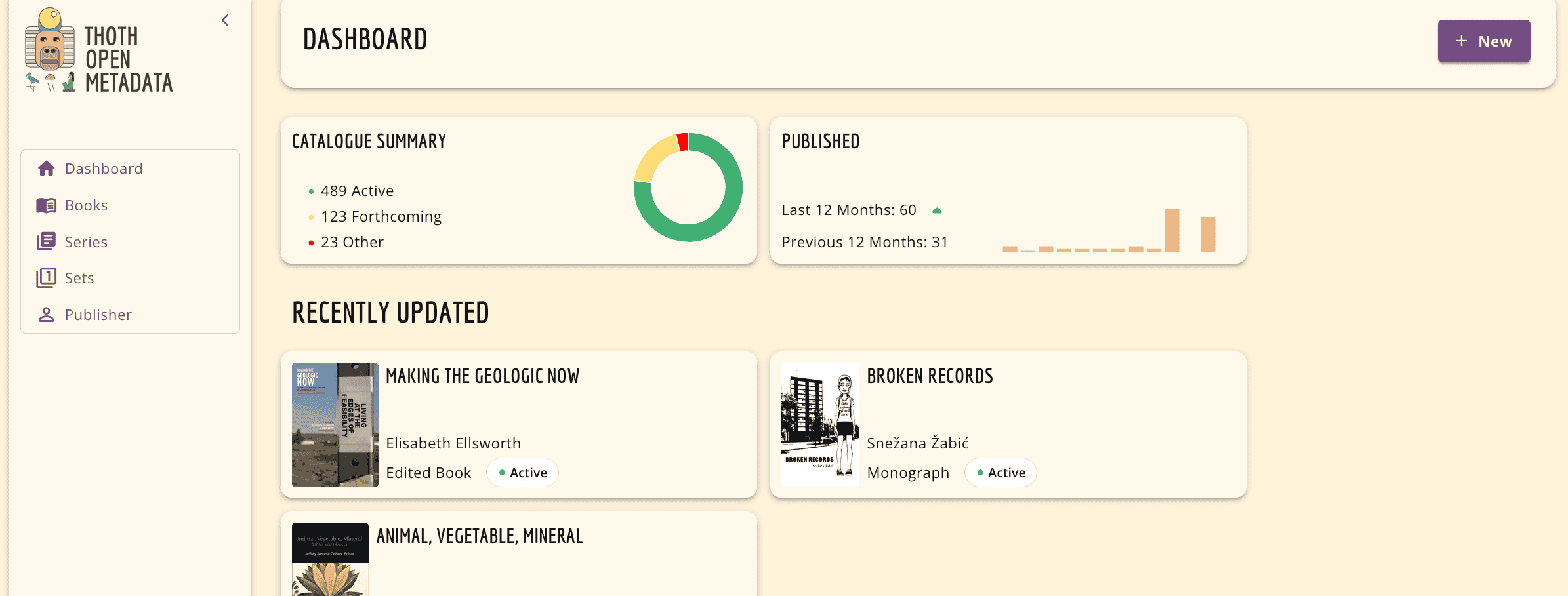The width and height of the screenshot is (1568, 596).
Task: Open the Sets page from sidebar
Action: (x=79, y=278)
